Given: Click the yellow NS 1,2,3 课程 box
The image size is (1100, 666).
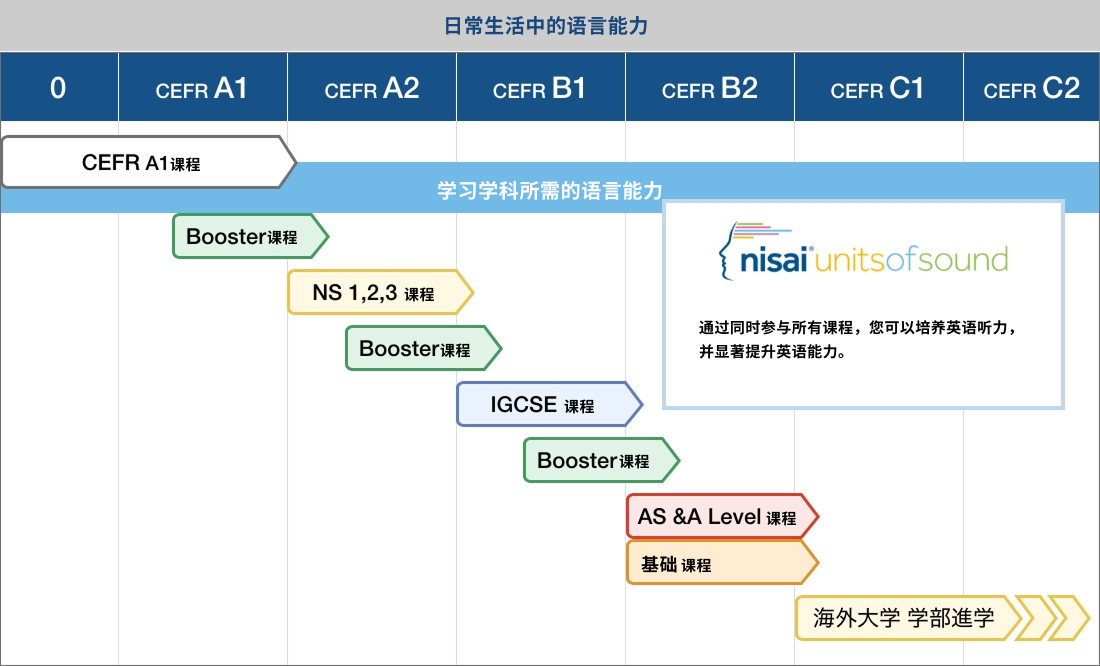Looking at the screenshot, I should pyautogui.click(x=373, y=293).
